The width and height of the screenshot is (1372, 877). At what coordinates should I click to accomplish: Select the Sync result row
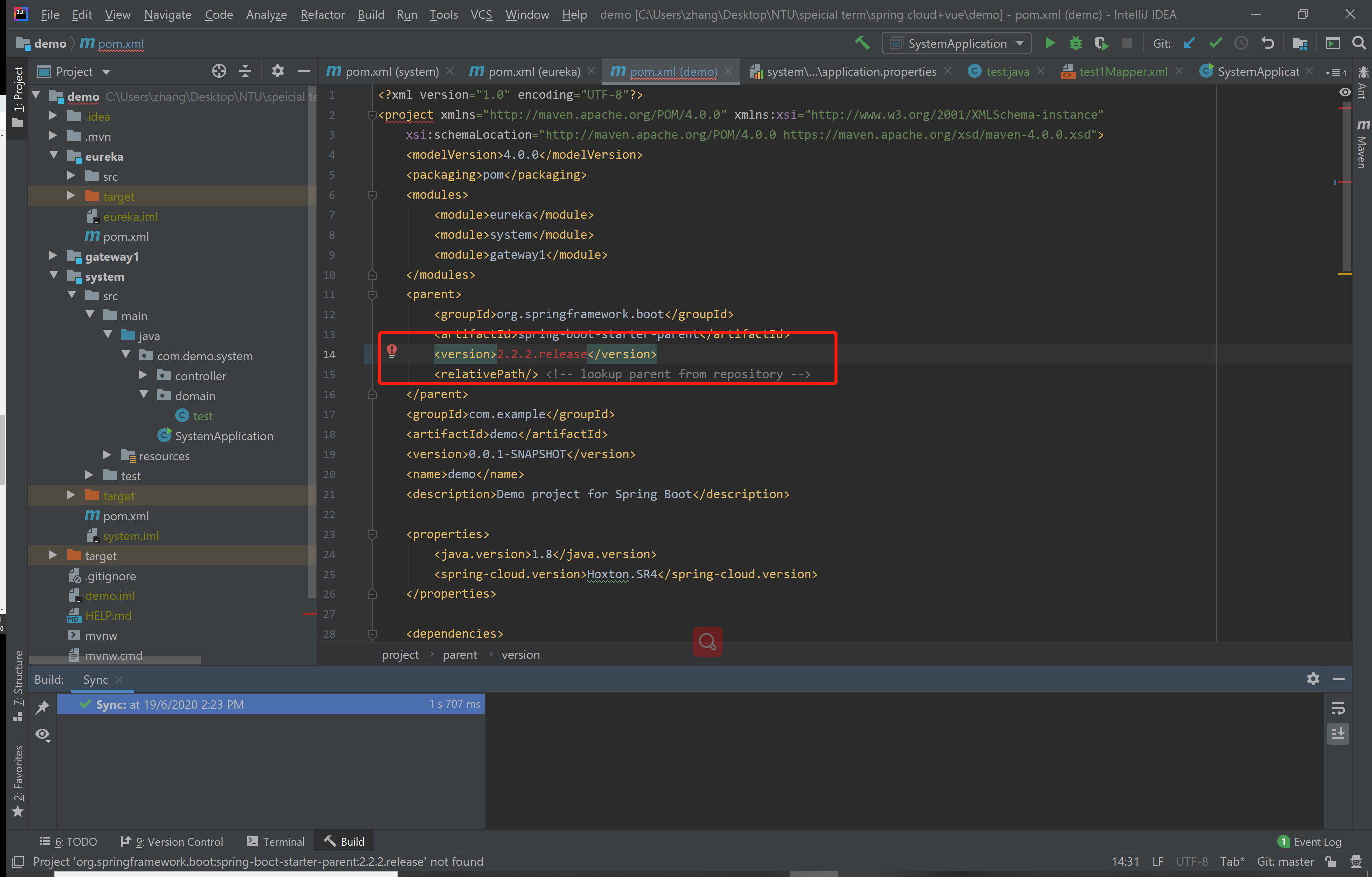271,704
